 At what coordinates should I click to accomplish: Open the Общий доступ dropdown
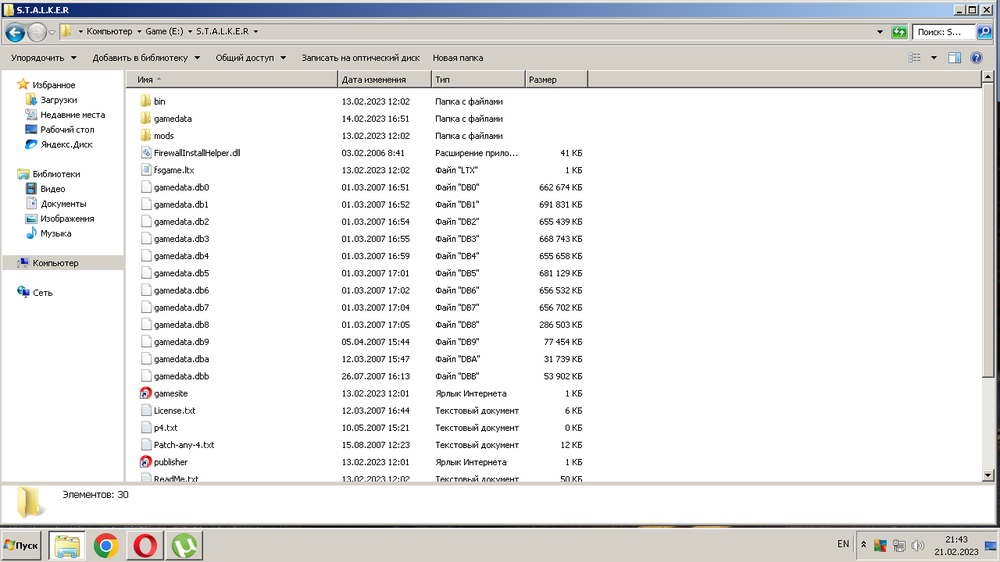coord(251,58)
